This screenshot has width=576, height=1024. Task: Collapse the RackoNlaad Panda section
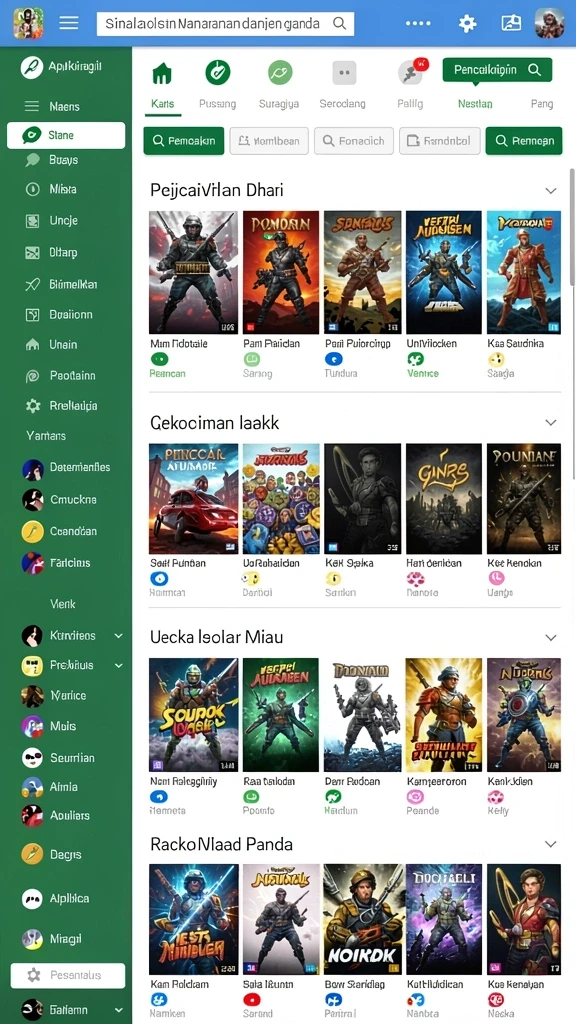(551, 844)
